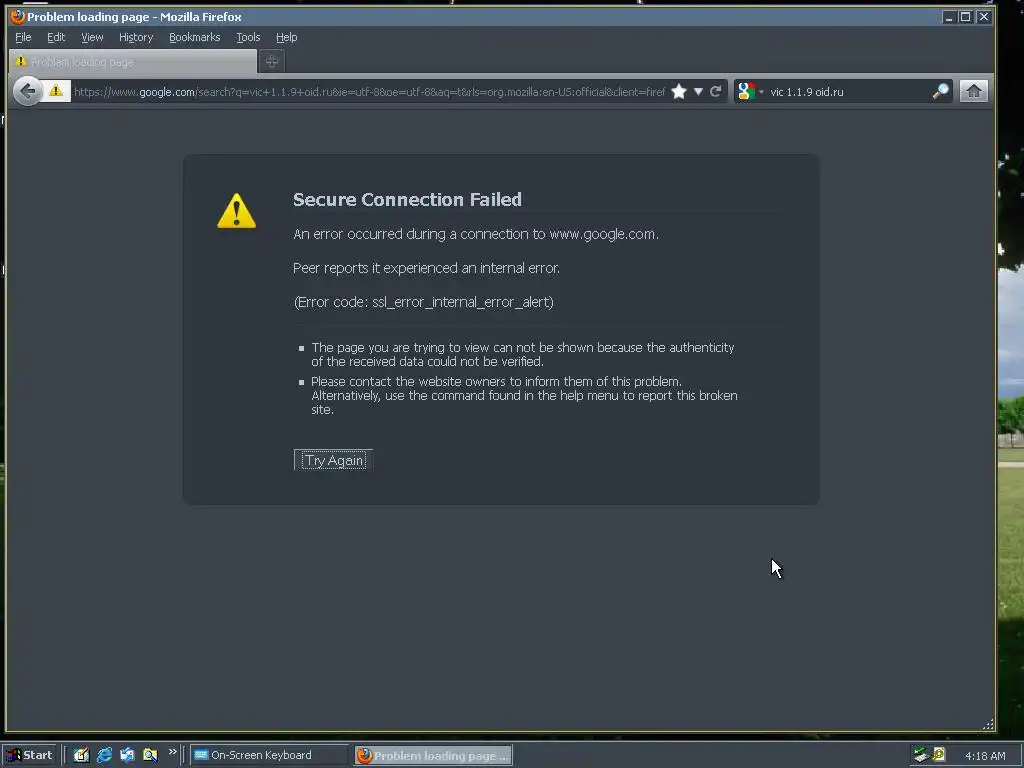This screenshot has width=1024, height=768.
Task: Click the back arrow navigation button
Action: click(27, 91)
